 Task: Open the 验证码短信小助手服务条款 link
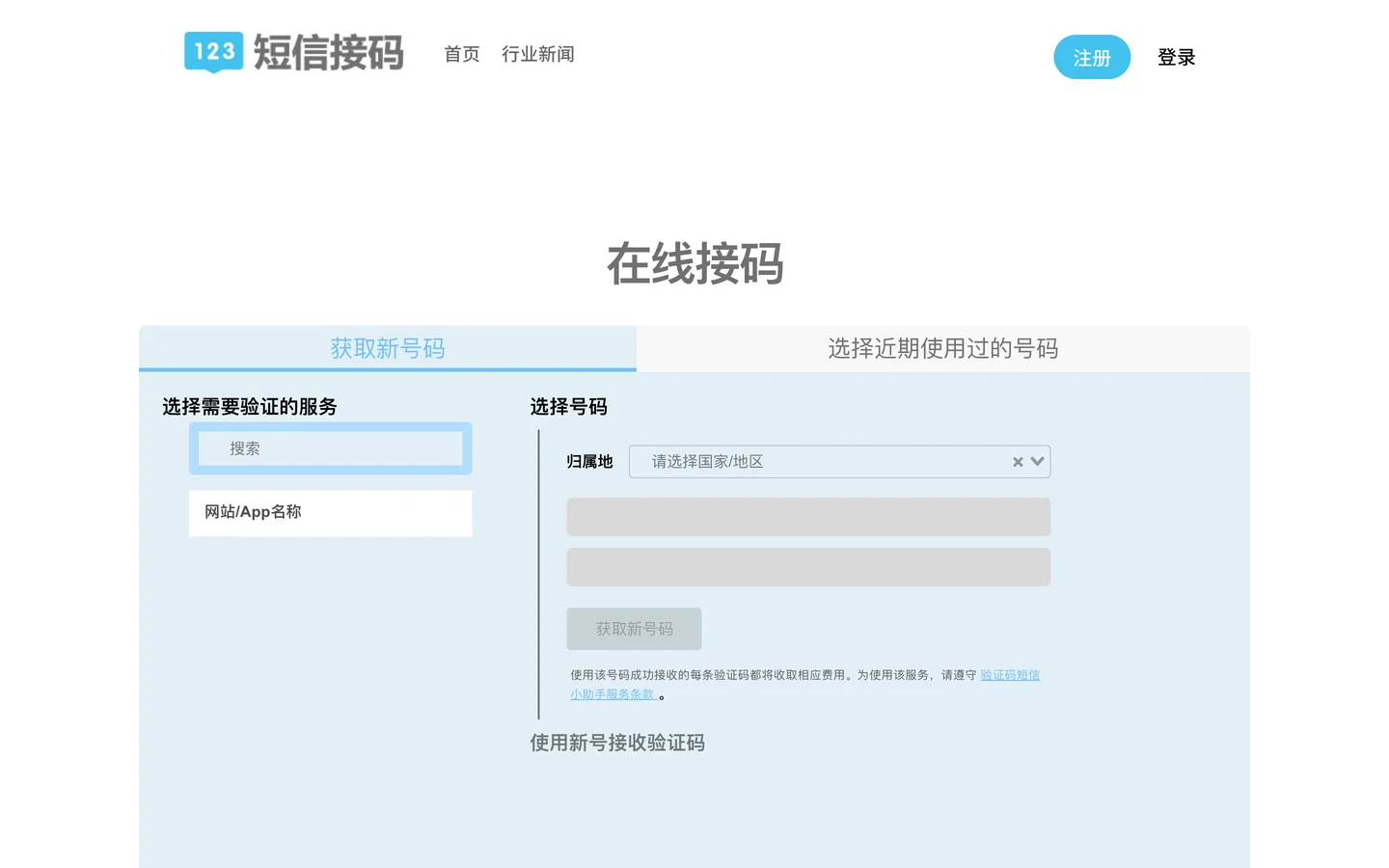(1009, 675)
